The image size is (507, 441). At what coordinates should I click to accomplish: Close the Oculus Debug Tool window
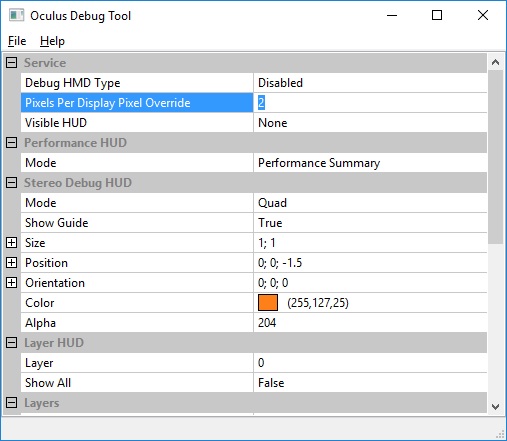click(x=483, y=15)
